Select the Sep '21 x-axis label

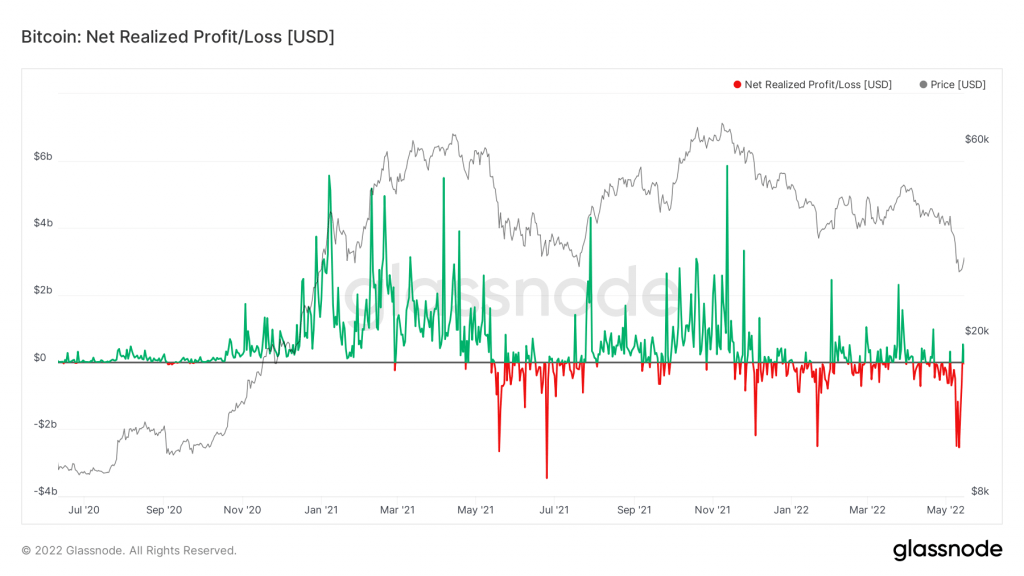pos(634,510)
